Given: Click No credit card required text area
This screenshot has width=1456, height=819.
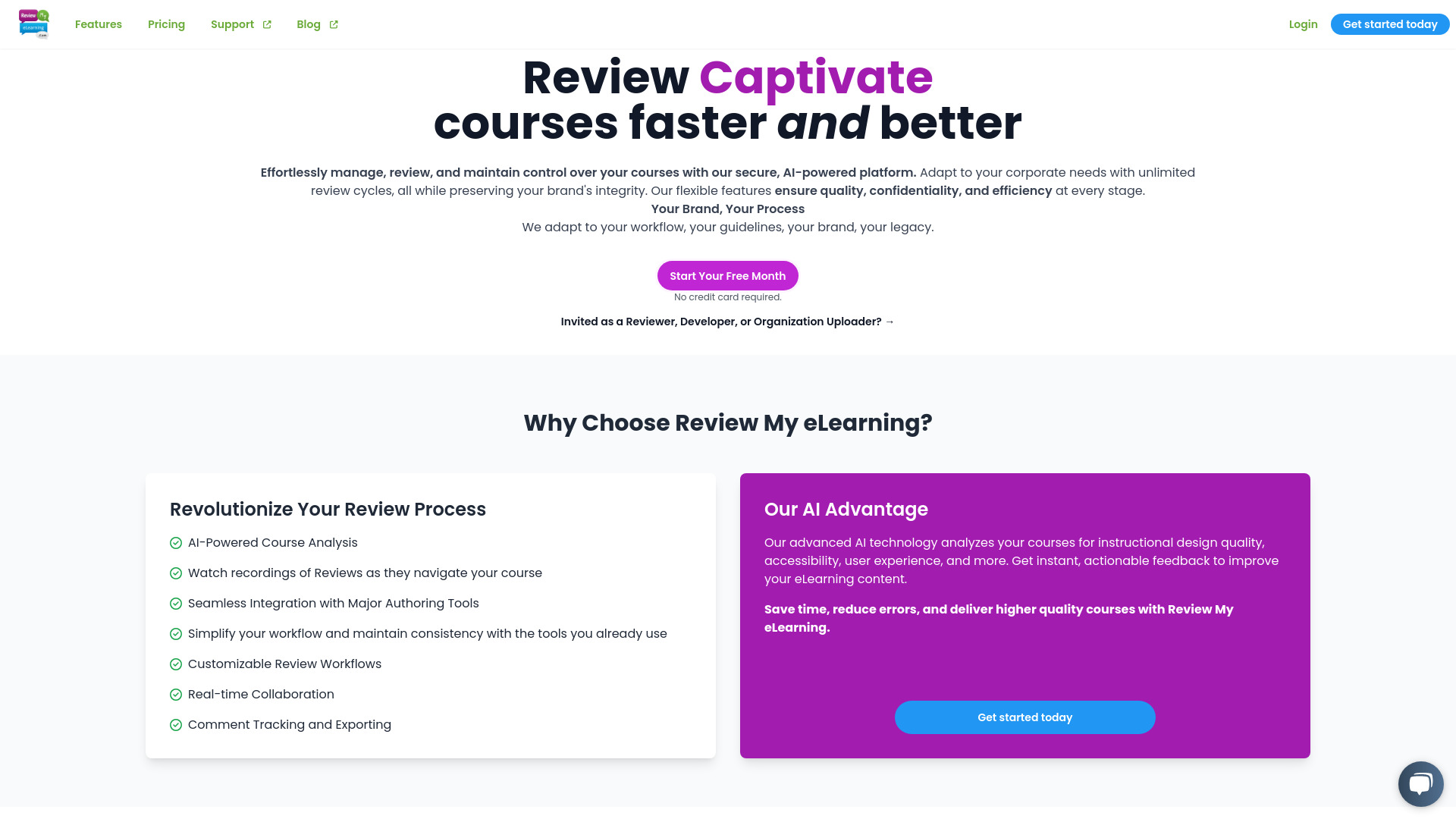Looking at the screenshot, I should click(727, 297).
